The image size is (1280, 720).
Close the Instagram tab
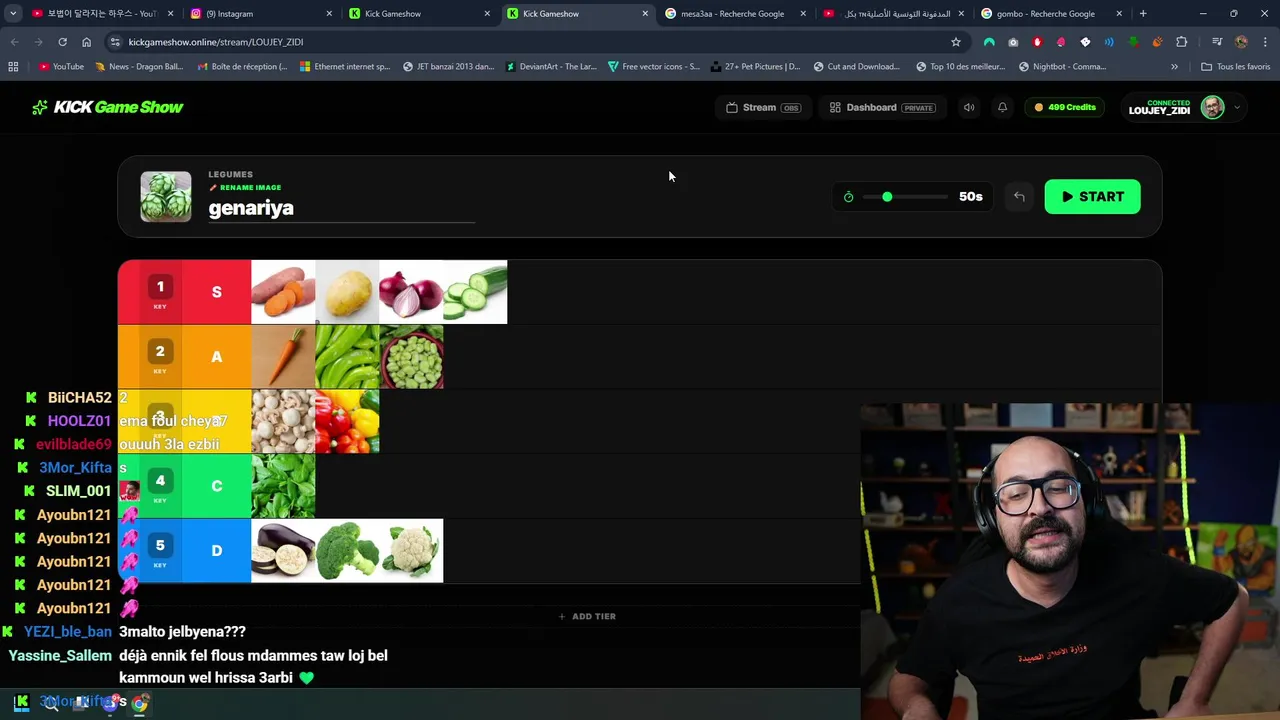click(x=330, y=14)
